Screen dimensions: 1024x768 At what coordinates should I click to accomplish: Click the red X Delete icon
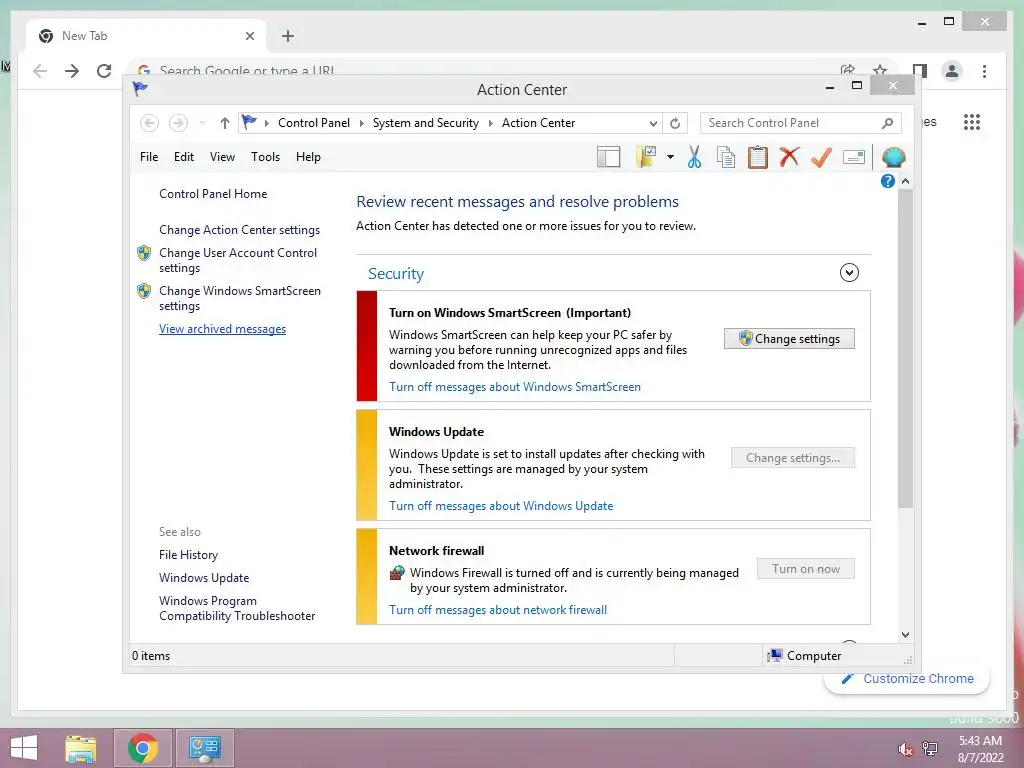[789, 157]
